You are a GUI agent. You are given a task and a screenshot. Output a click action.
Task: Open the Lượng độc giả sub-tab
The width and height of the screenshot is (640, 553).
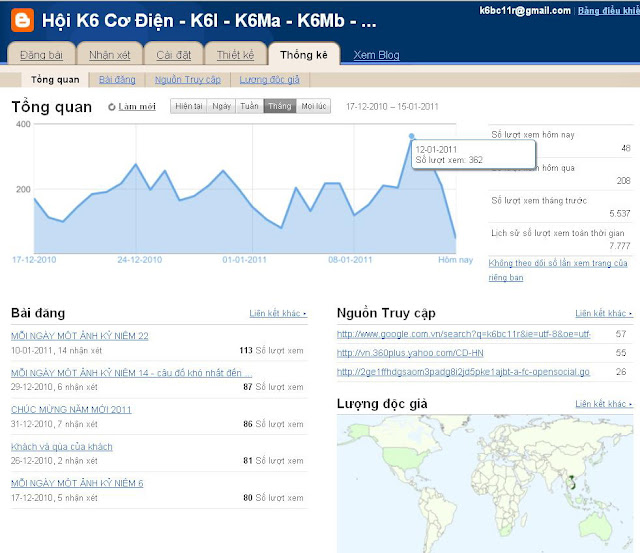(x=269, y=80)
